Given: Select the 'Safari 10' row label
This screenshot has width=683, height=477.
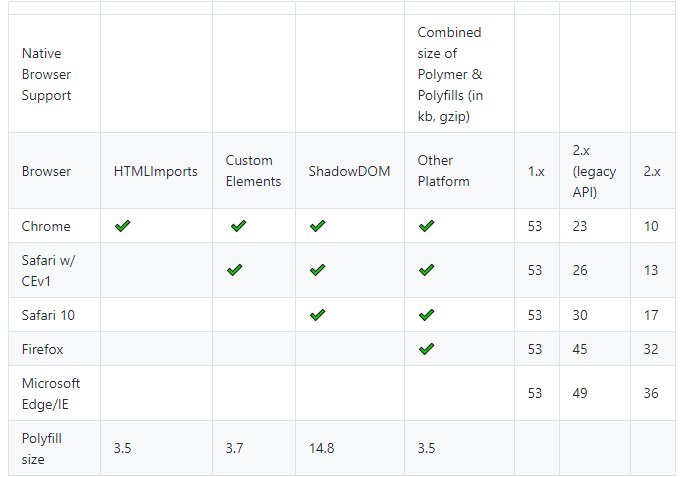Looking at the screenshot, I should pos(48,315).
